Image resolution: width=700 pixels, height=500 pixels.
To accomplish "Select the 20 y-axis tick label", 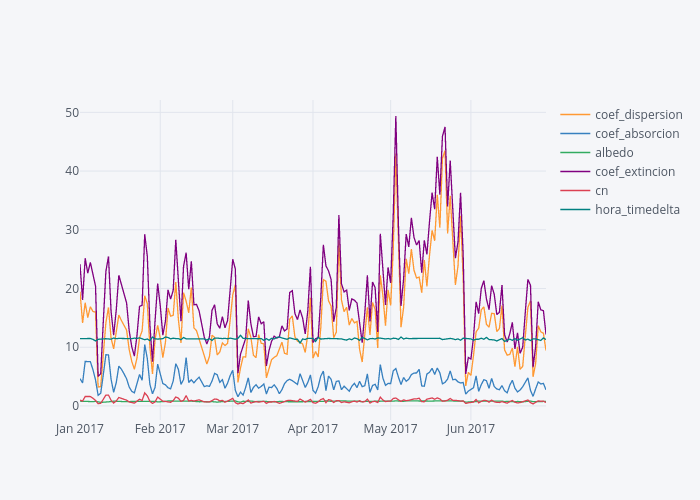I will (x=72, y=288).
